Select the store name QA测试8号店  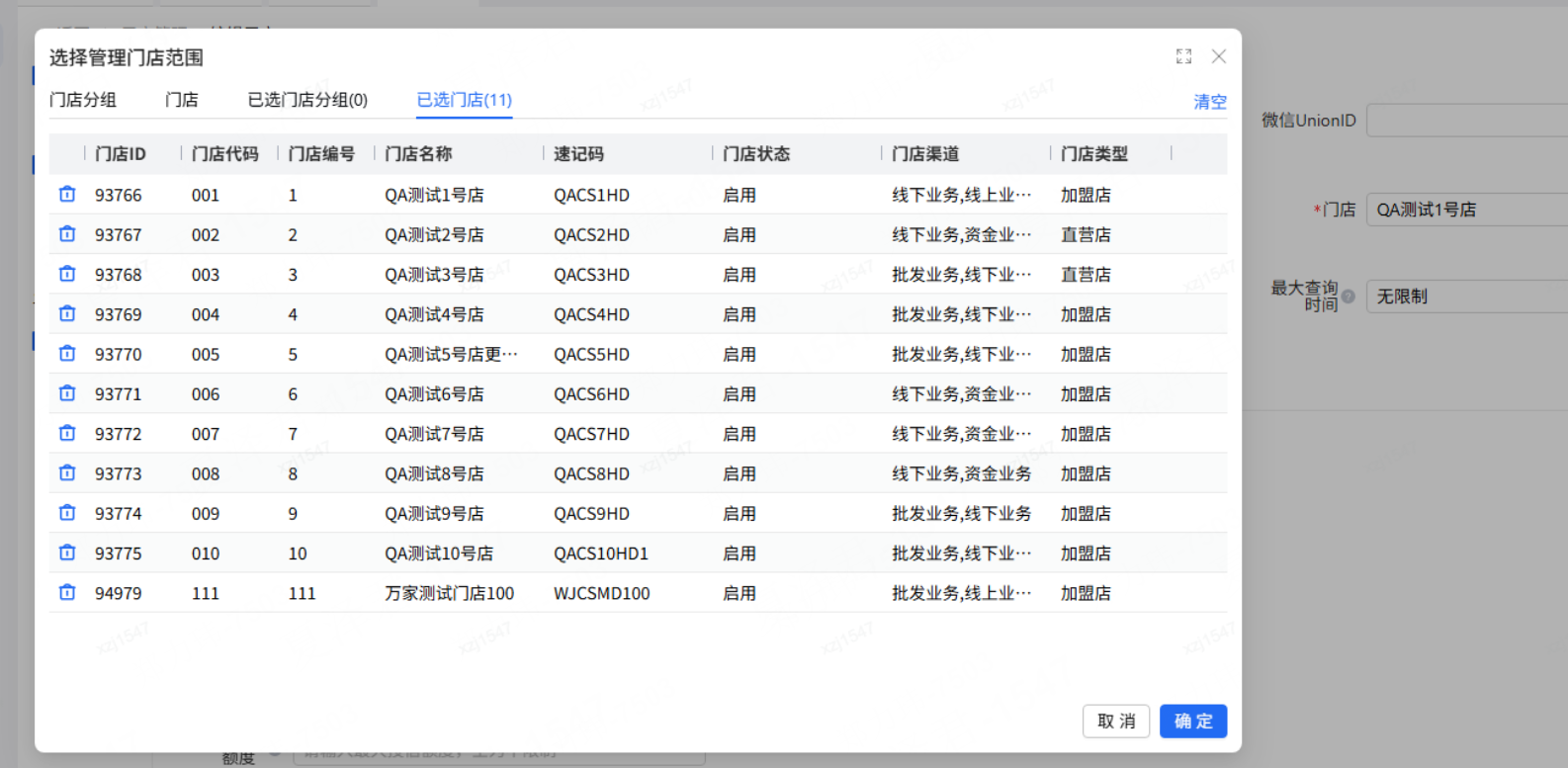435,473
